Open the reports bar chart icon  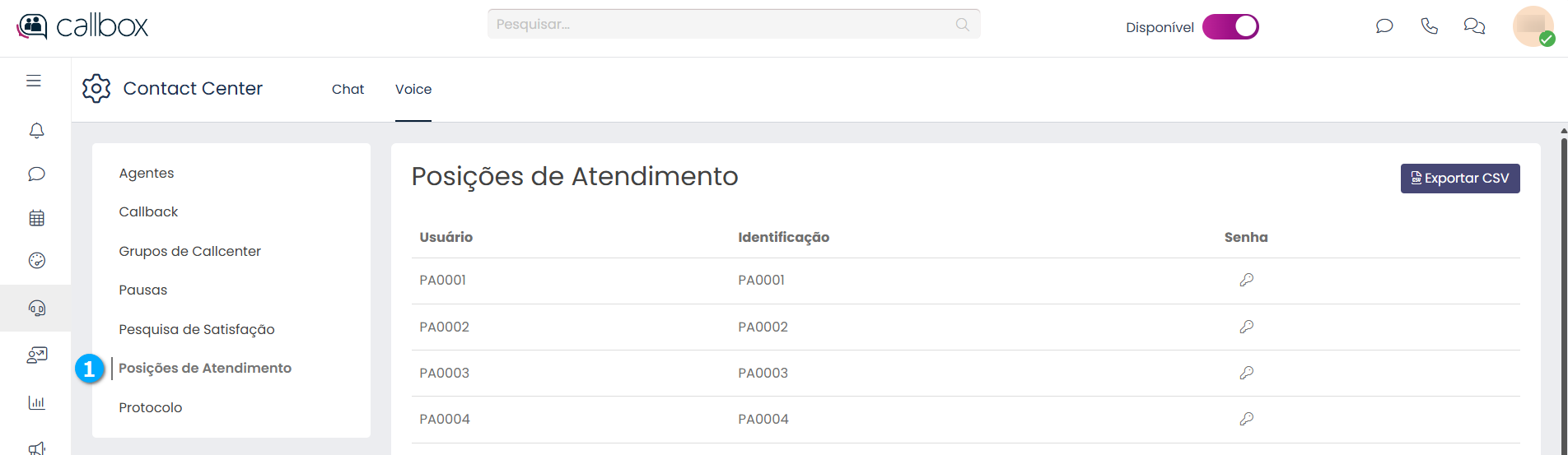pyautogui.click(x=36, y=402)
